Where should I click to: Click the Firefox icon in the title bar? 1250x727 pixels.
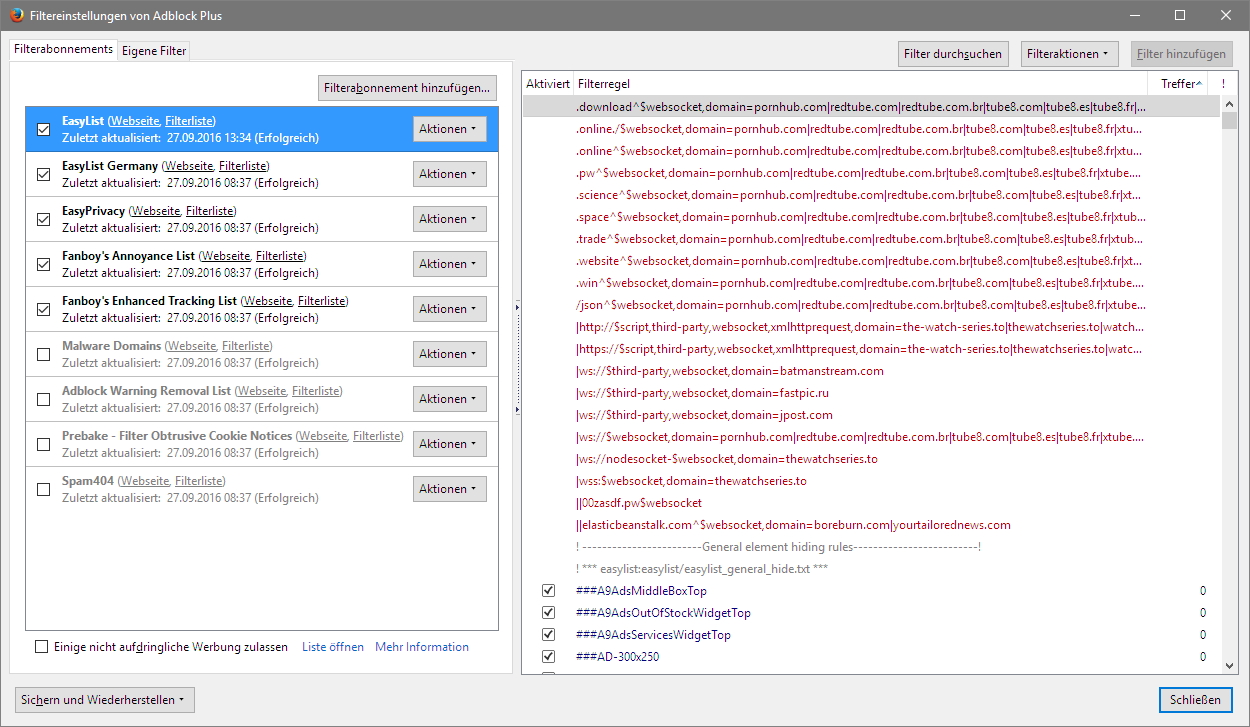point(18,15)
